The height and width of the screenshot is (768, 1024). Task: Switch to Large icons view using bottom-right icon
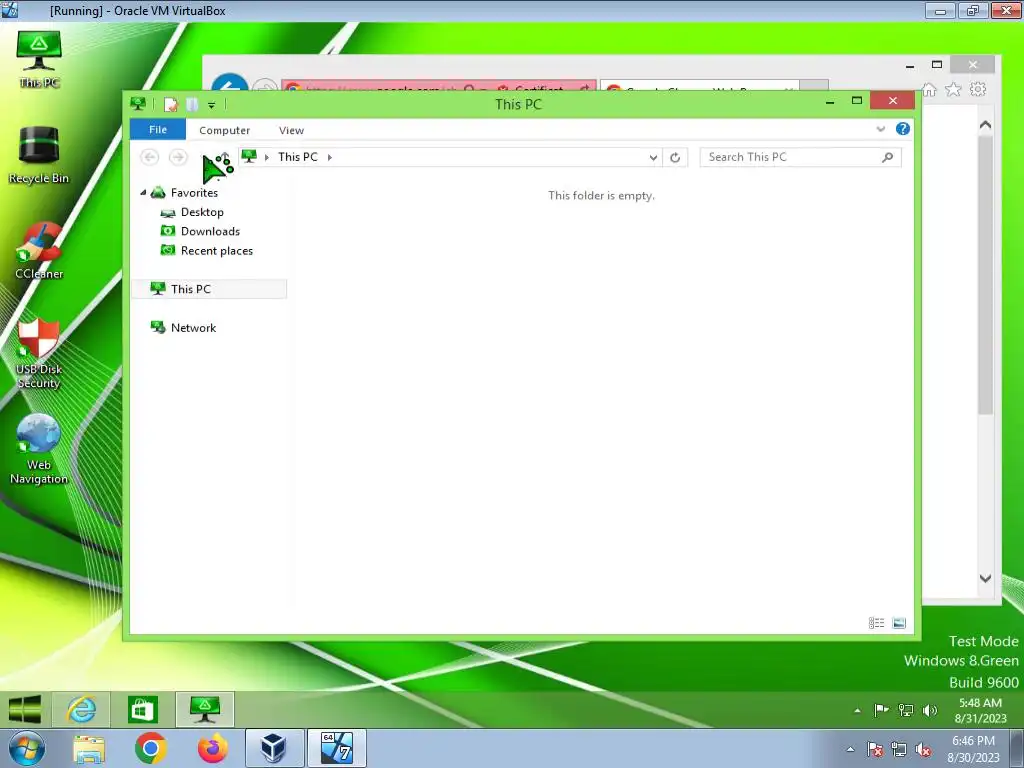[899, 623]
